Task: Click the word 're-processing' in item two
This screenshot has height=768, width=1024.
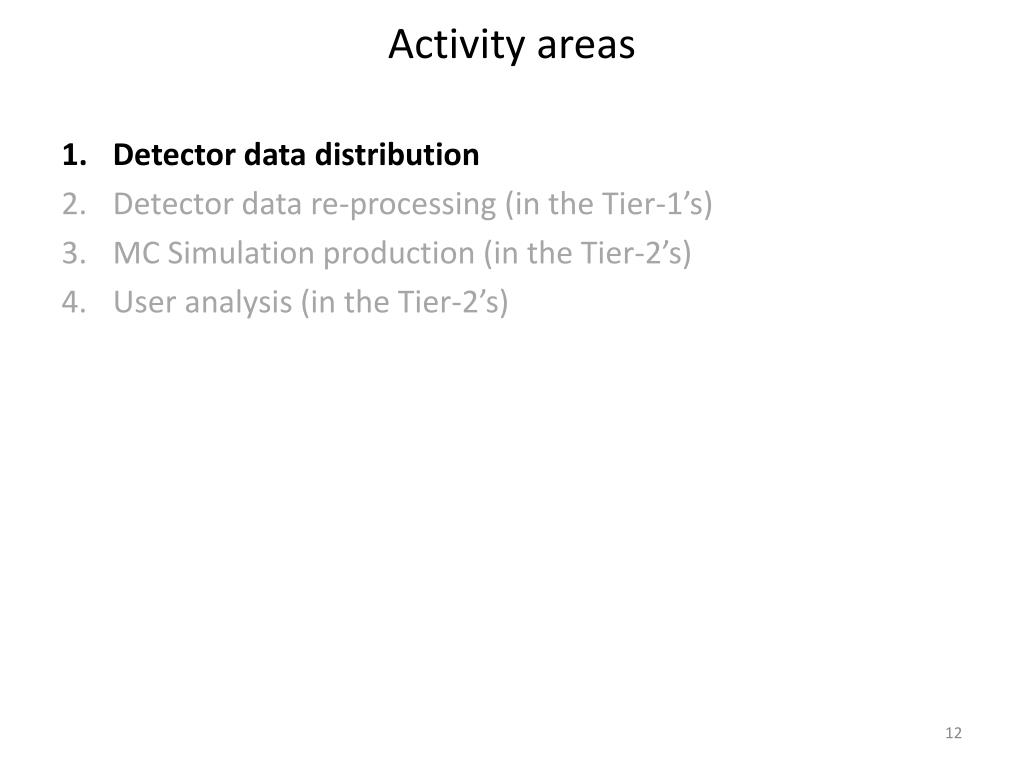Action: (x=403, y=206)
